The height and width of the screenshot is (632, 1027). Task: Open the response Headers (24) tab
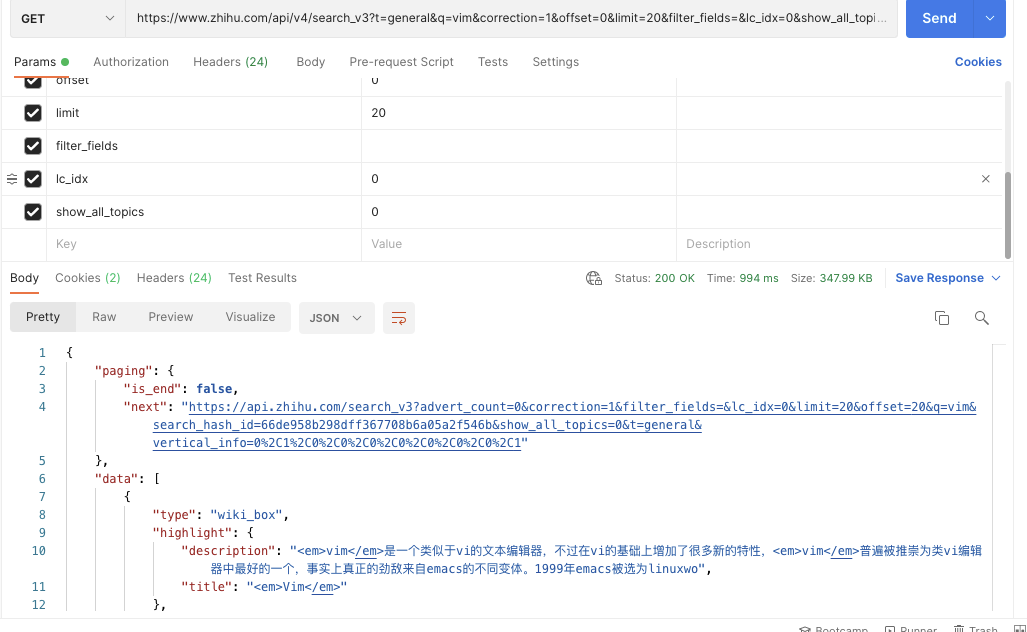point(174,278)
